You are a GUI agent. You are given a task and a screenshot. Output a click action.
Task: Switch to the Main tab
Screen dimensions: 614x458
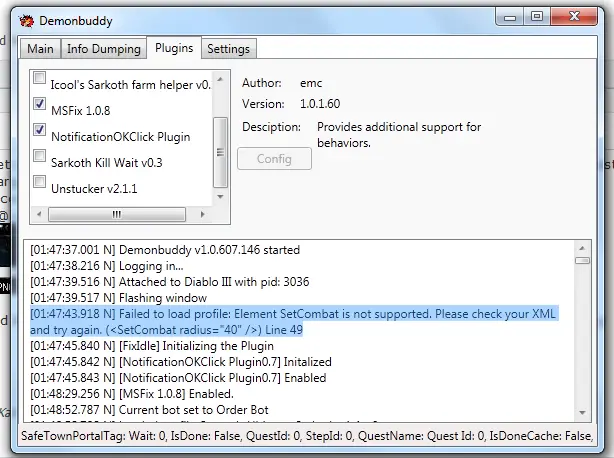tap(41, 48)
